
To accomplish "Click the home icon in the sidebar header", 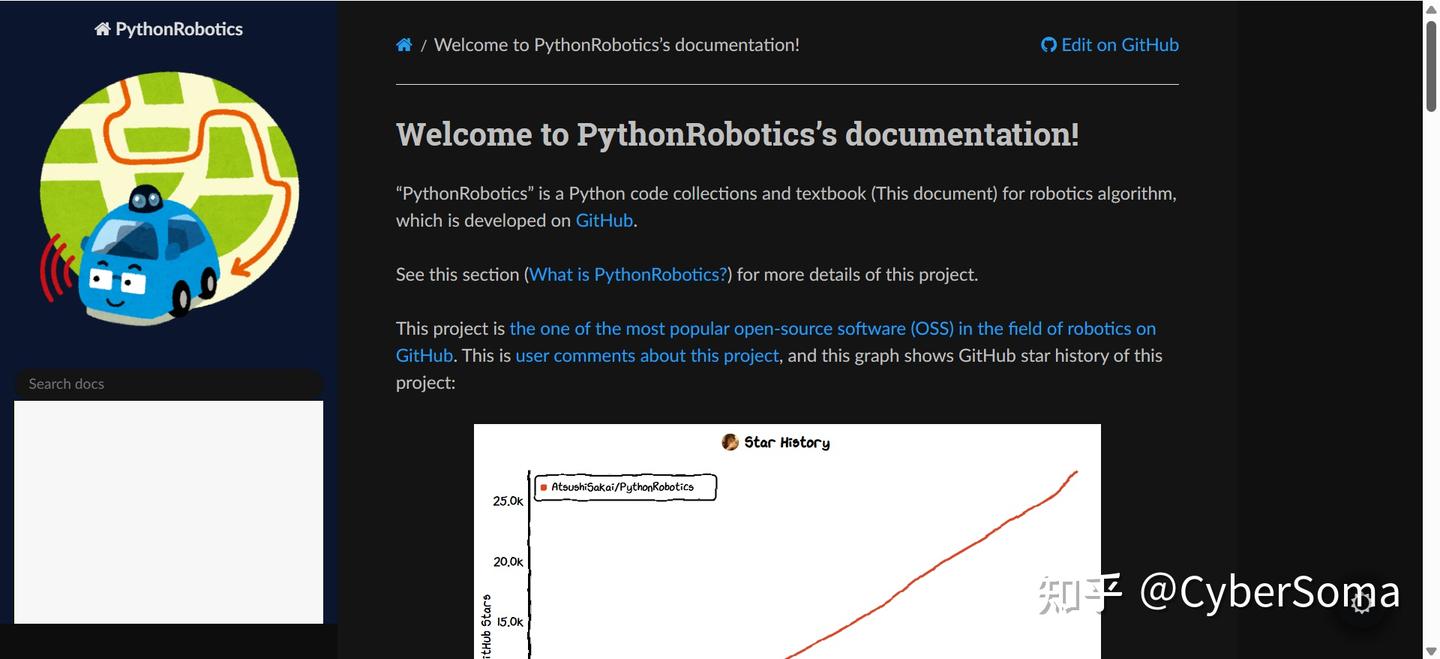I will tap(102, 29).
